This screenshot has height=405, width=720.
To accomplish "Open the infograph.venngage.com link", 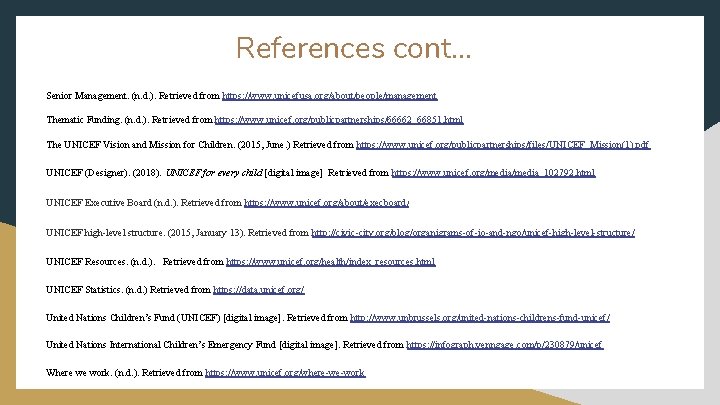I will 505,344.
